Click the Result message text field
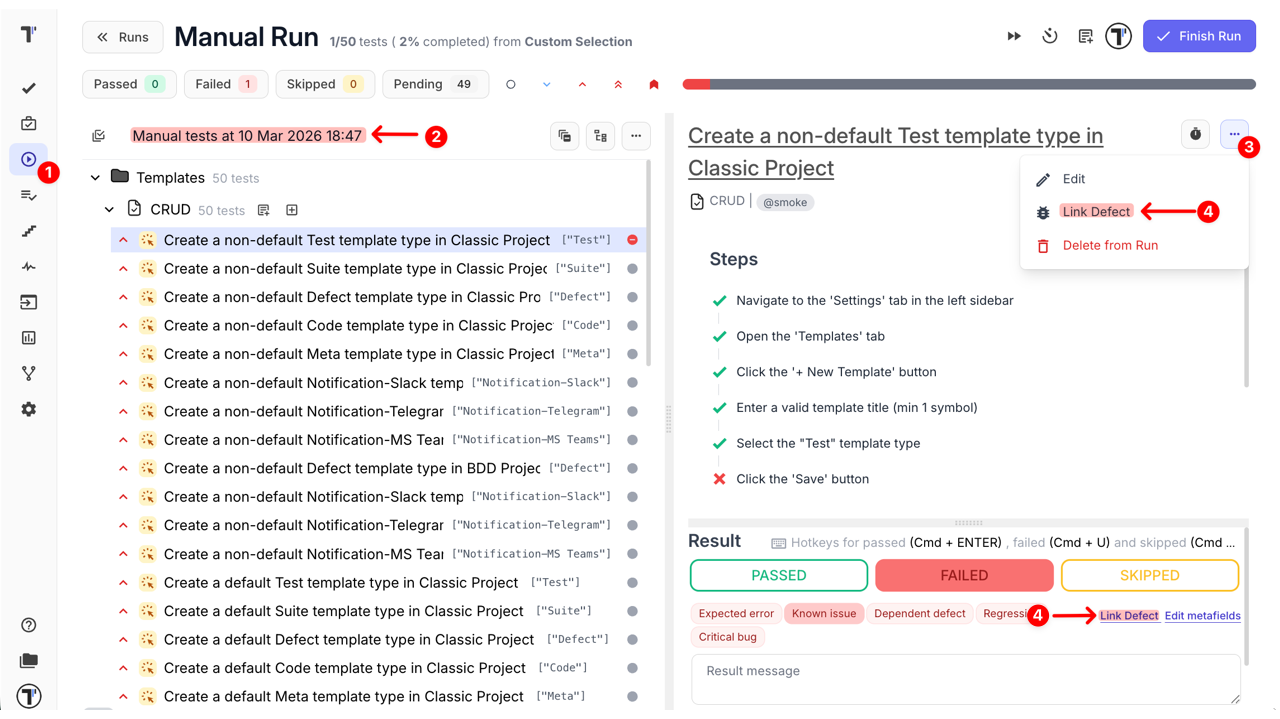Image resolution: width=1280 pixels, height=719 pixels. (x=965, y=678)
